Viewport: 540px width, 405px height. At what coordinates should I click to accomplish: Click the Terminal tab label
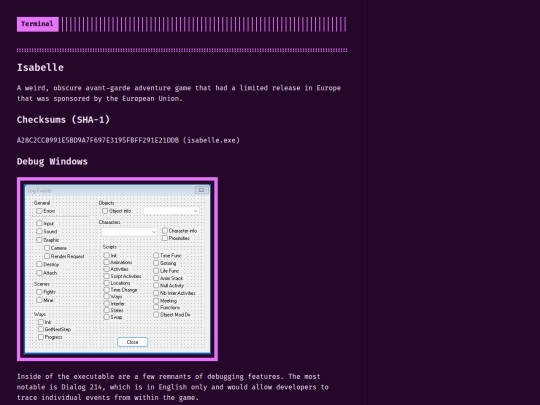(x=38, y=24)
